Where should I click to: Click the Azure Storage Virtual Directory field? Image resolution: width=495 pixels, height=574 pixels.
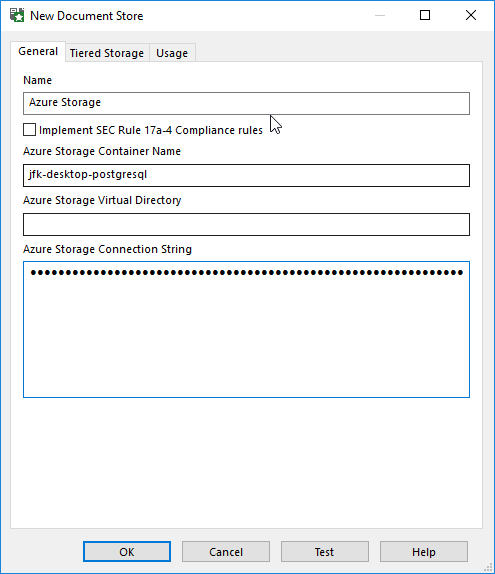click(x=246, y=224)
